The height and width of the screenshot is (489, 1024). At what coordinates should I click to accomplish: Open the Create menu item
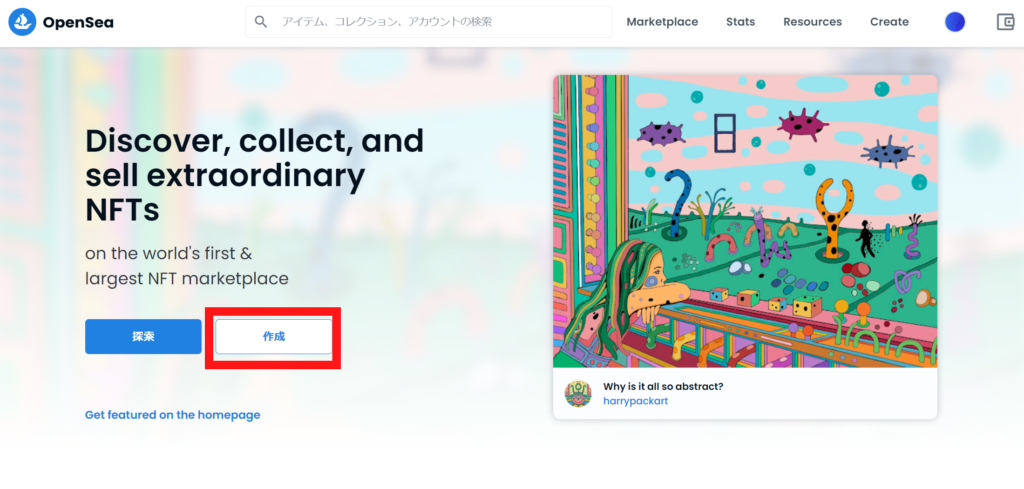[889, 22]
